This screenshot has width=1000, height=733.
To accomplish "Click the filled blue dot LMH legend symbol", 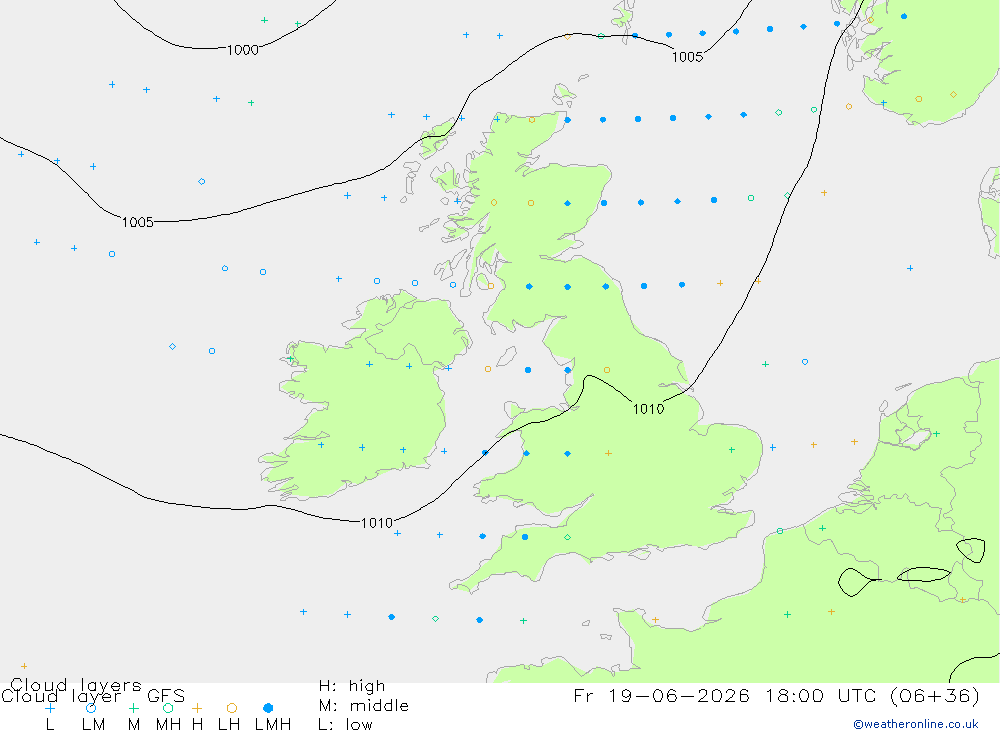I will tap(268, 708).
